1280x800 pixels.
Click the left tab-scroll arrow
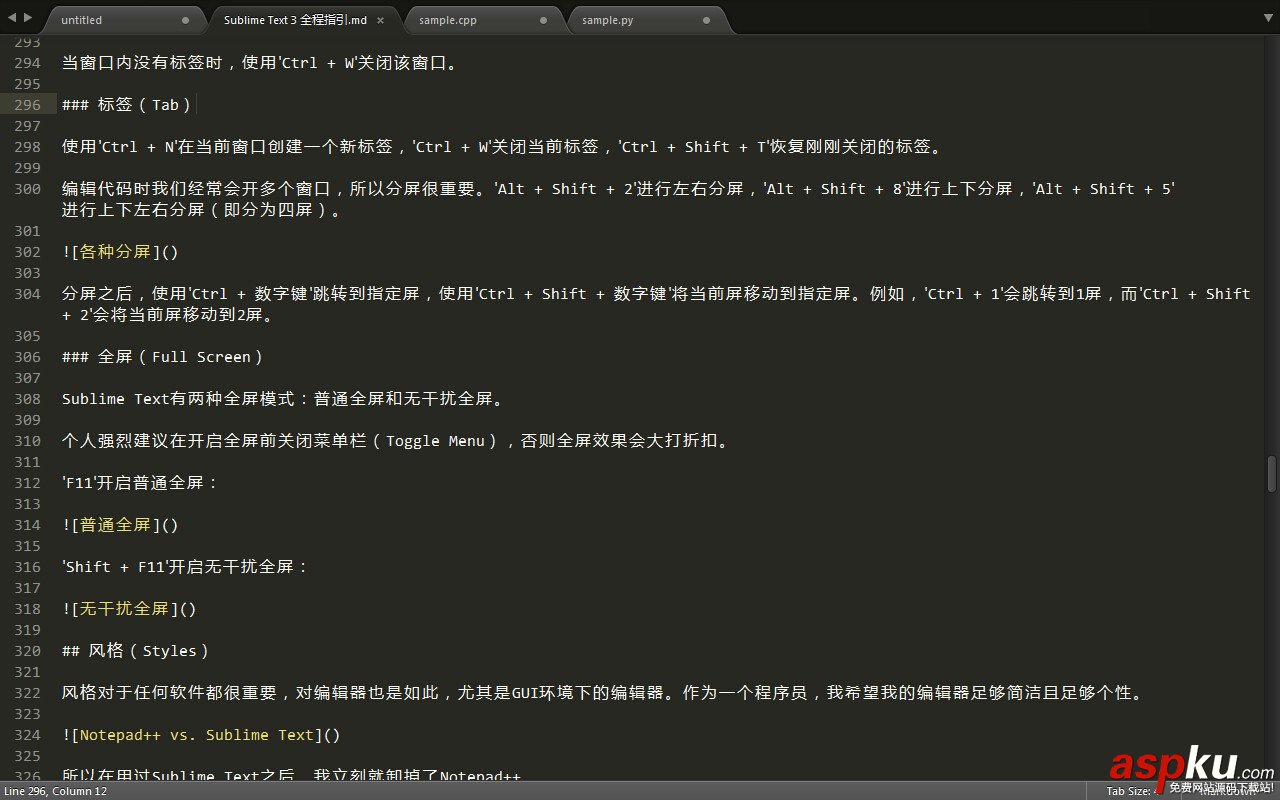12,18
